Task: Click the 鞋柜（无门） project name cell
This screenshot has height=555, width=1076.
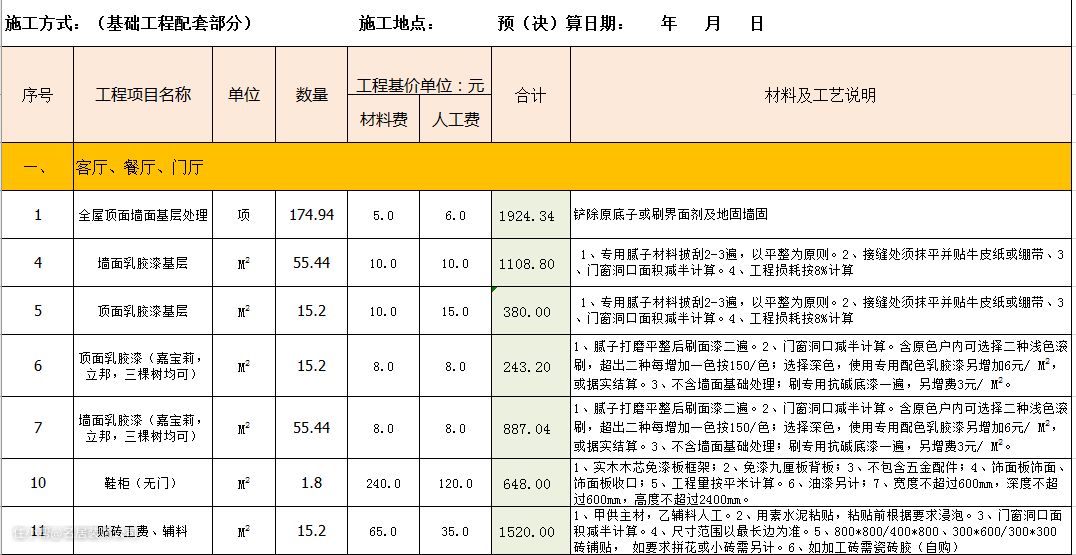Action: (143, 484)
